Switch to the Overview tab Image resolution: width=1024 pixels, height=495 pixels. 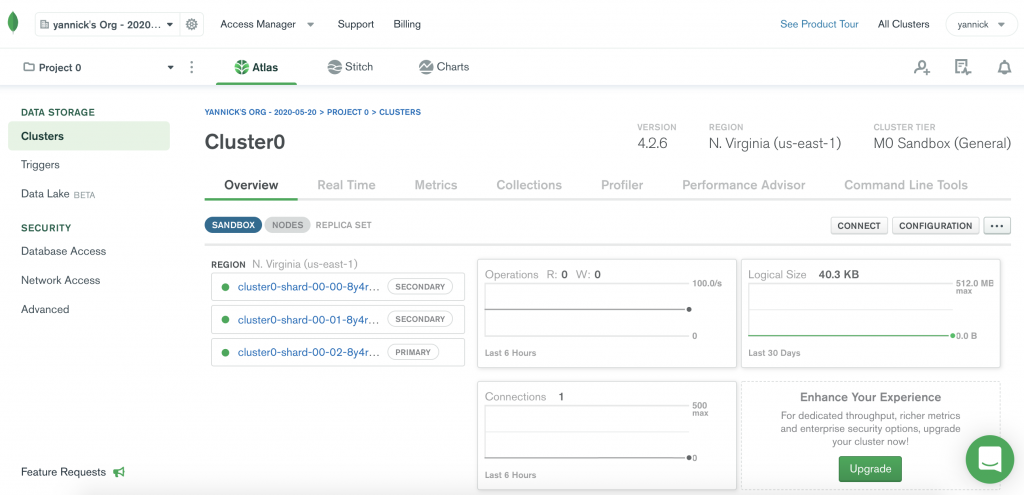pos(251,185)
